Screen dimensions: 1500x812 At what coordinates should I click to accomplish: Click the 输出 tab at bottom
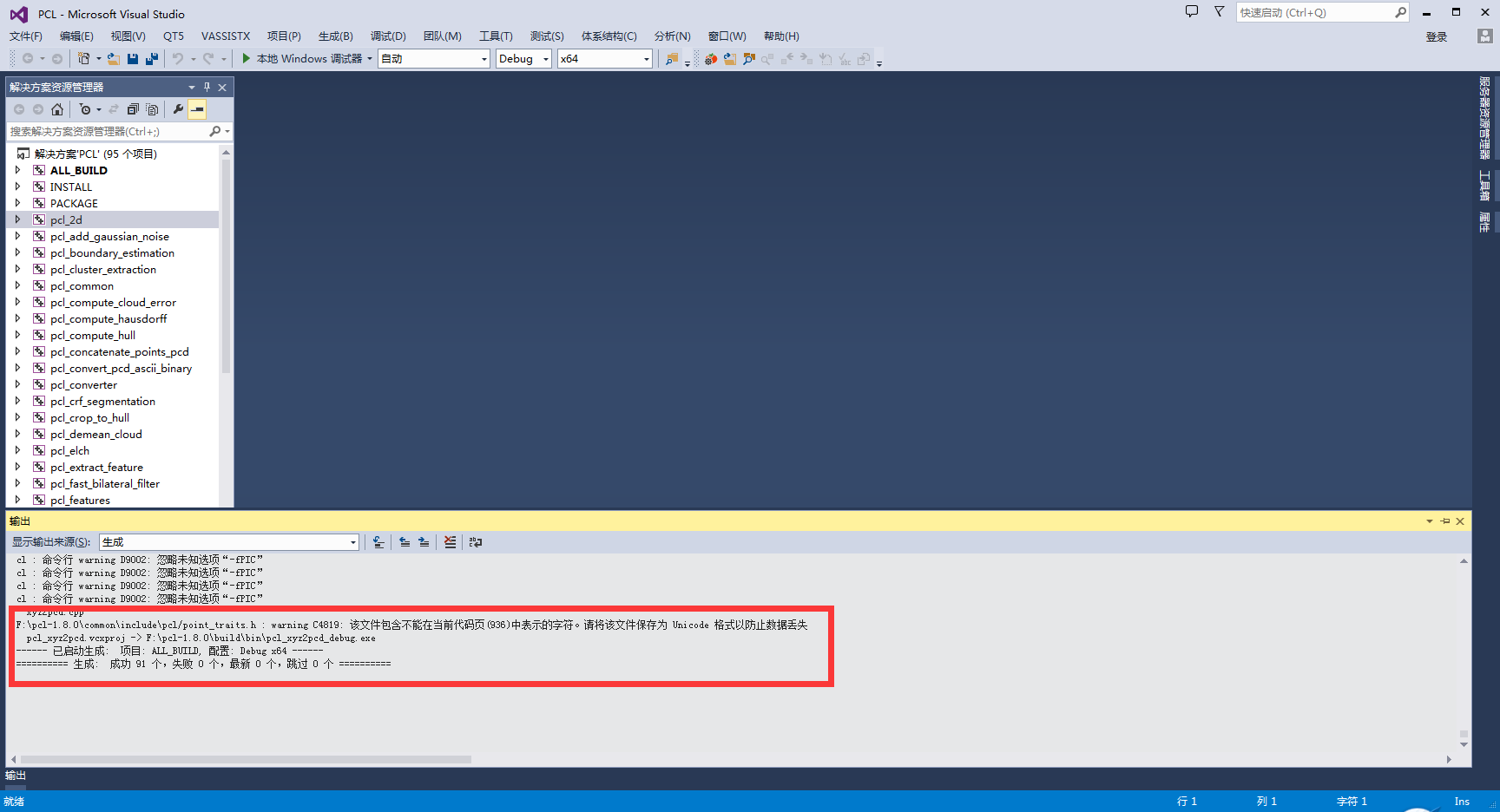[x=16, y=776]
